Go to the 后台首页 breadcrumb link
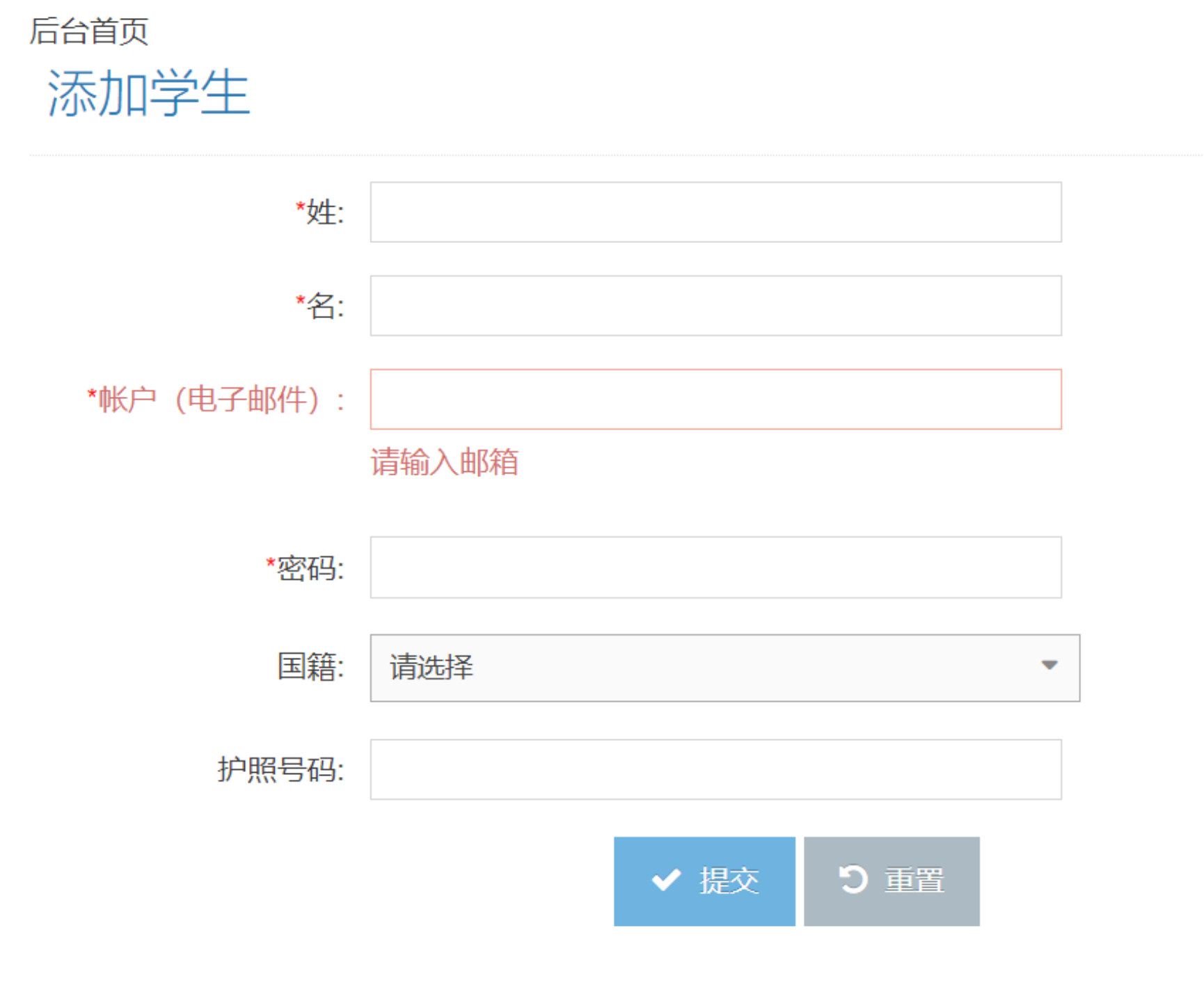This screenshot has width=1204, height=983. coord(89,31)
